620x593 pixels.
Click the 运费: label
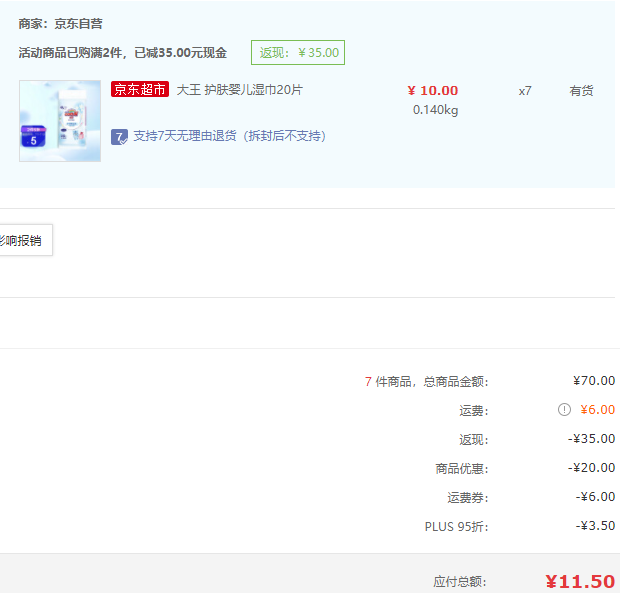pyautogui.click(x=474, y=411)
